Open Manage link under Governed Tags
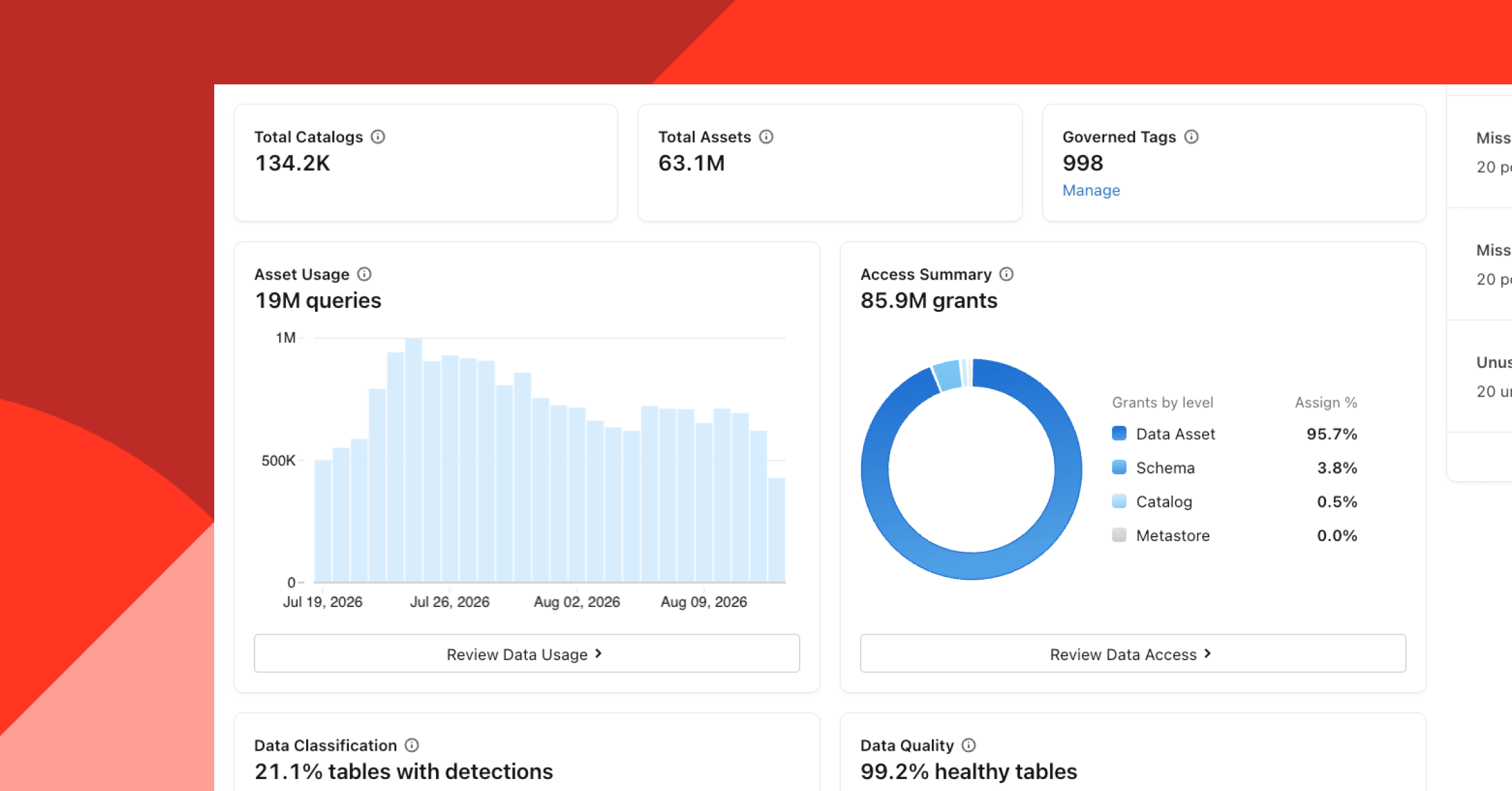The width and height of the screenshot is (1512, 791). point(1091,190)
